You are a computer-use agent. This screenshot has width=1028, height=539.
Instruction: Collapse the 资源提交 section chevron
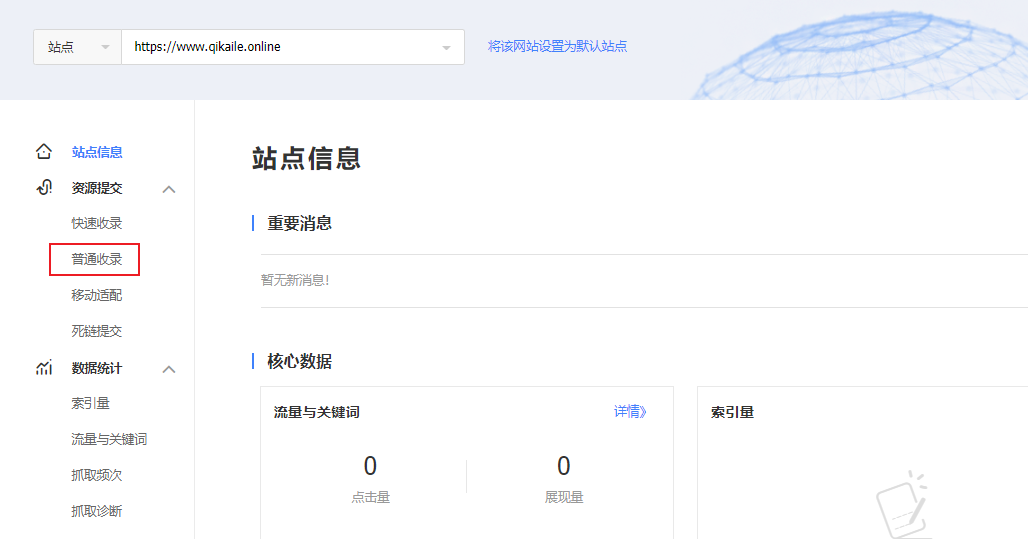169,189
